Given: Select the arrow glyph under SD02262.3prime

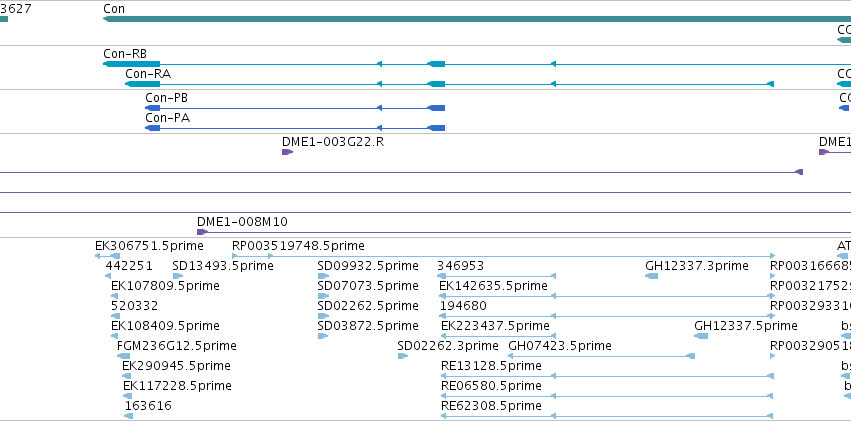Looking at the screenshot, I should click(402, 356).
